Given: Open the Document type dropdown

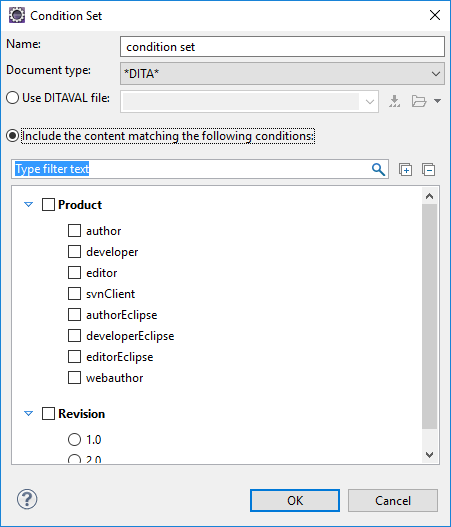Looking at the screenshot, I should [x=282, y=74].
